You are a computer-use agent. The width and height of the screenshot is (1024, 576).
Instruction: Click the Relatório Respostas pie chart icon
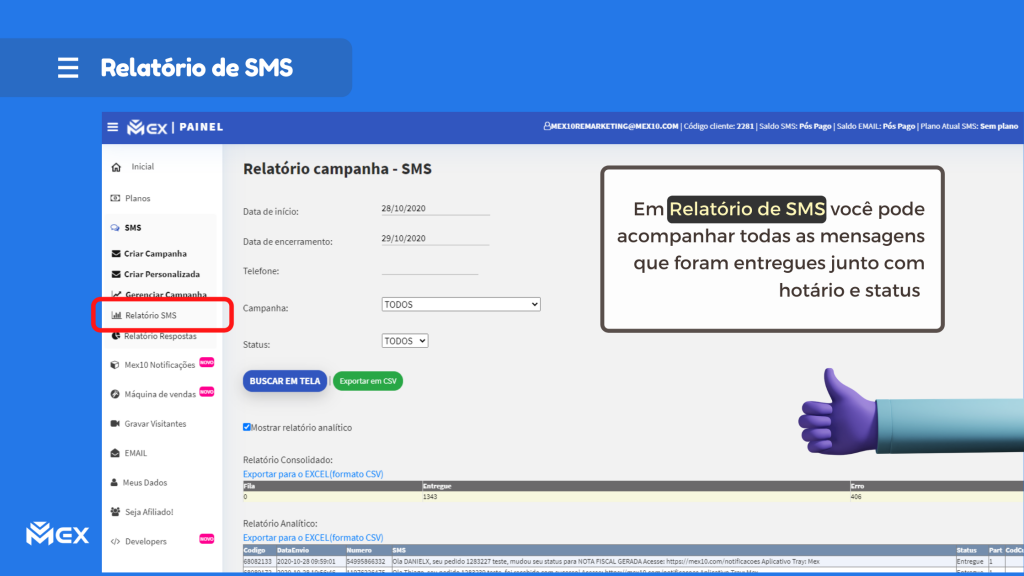tap(116, 336)
